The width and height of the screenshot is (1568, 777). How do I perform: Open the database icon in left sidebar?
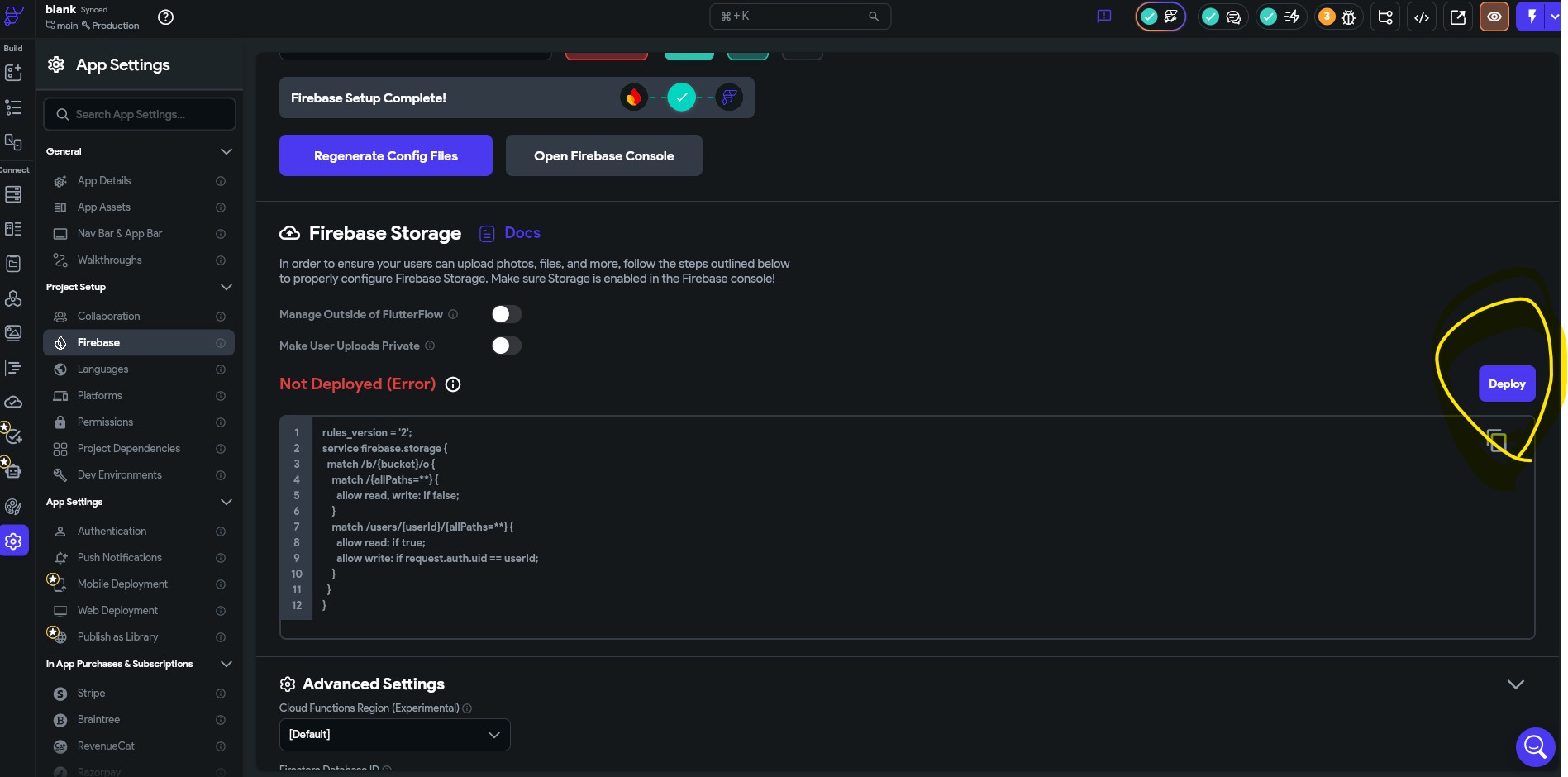(13, 194)
